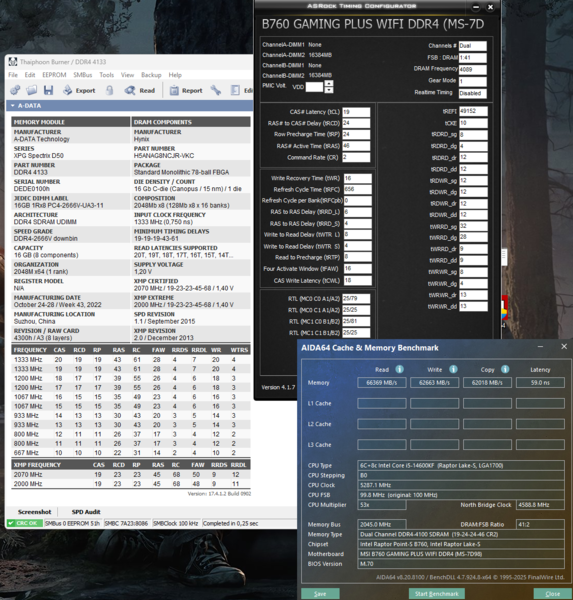Click the tREFI value field
This screenshot has height=600, width=573.
[473, 111]
